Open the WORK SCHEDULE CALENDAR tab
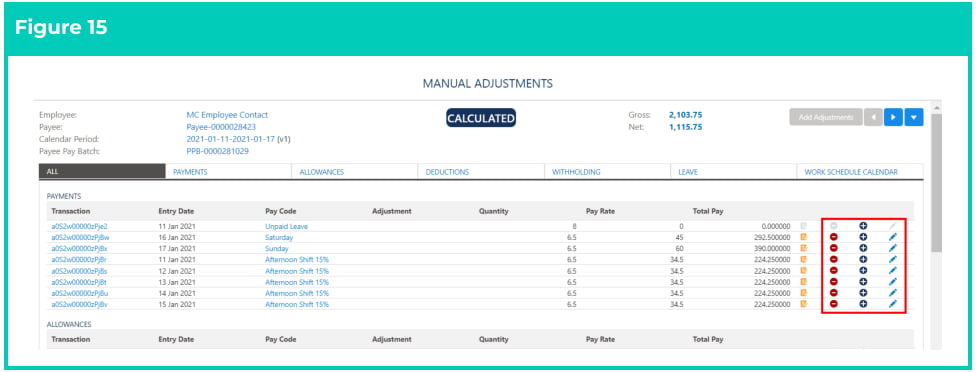 point(860,172)
